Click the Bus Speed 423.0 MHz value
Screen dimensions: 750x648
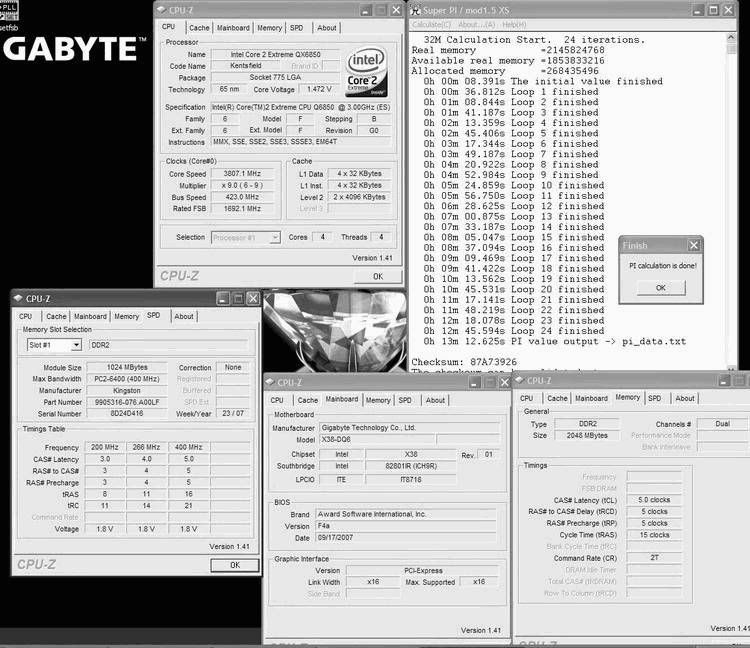tap(242, 197)
